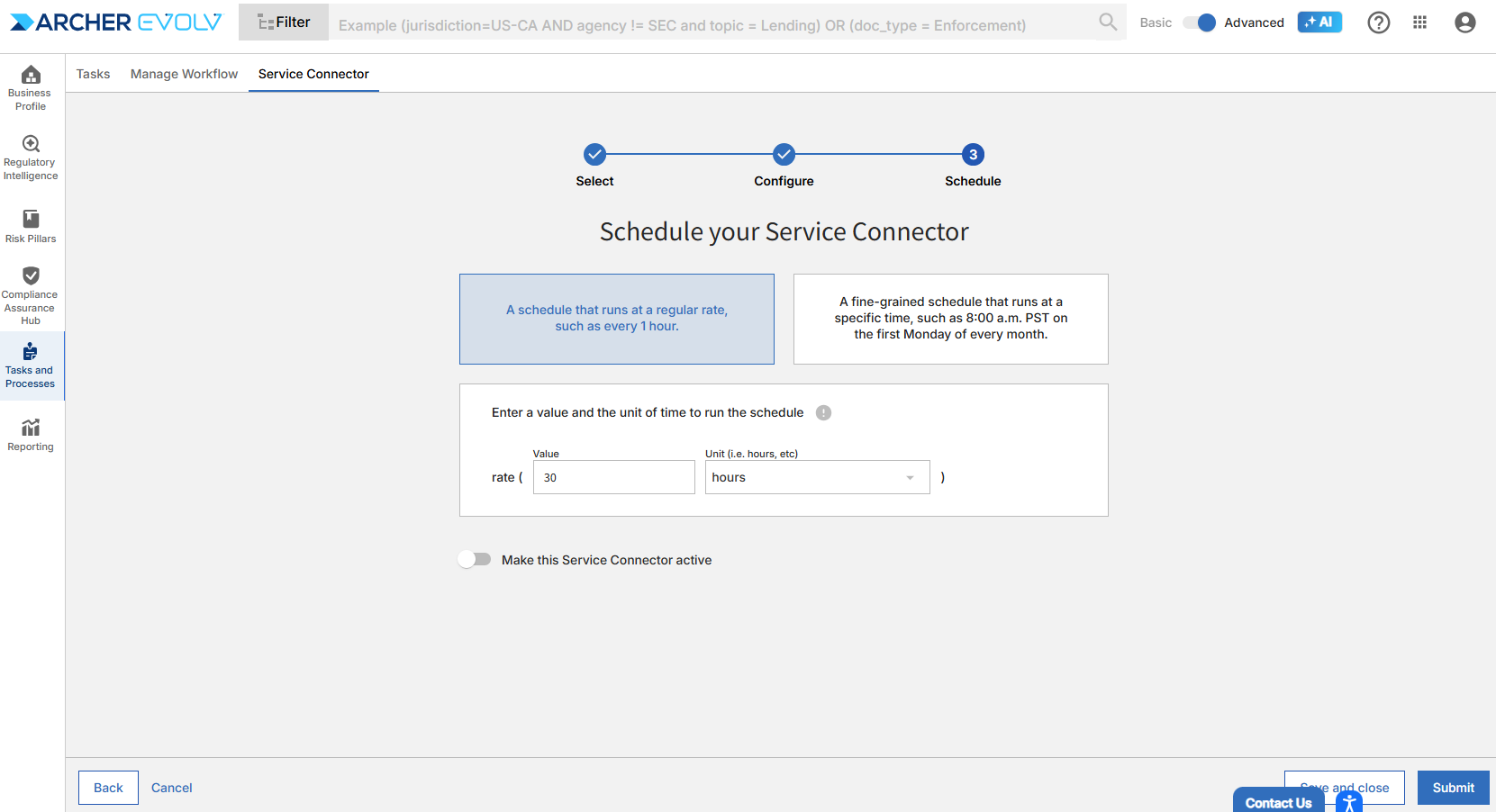Go to Risk Pillars section
1496x812 pixels.
(31, 226)
